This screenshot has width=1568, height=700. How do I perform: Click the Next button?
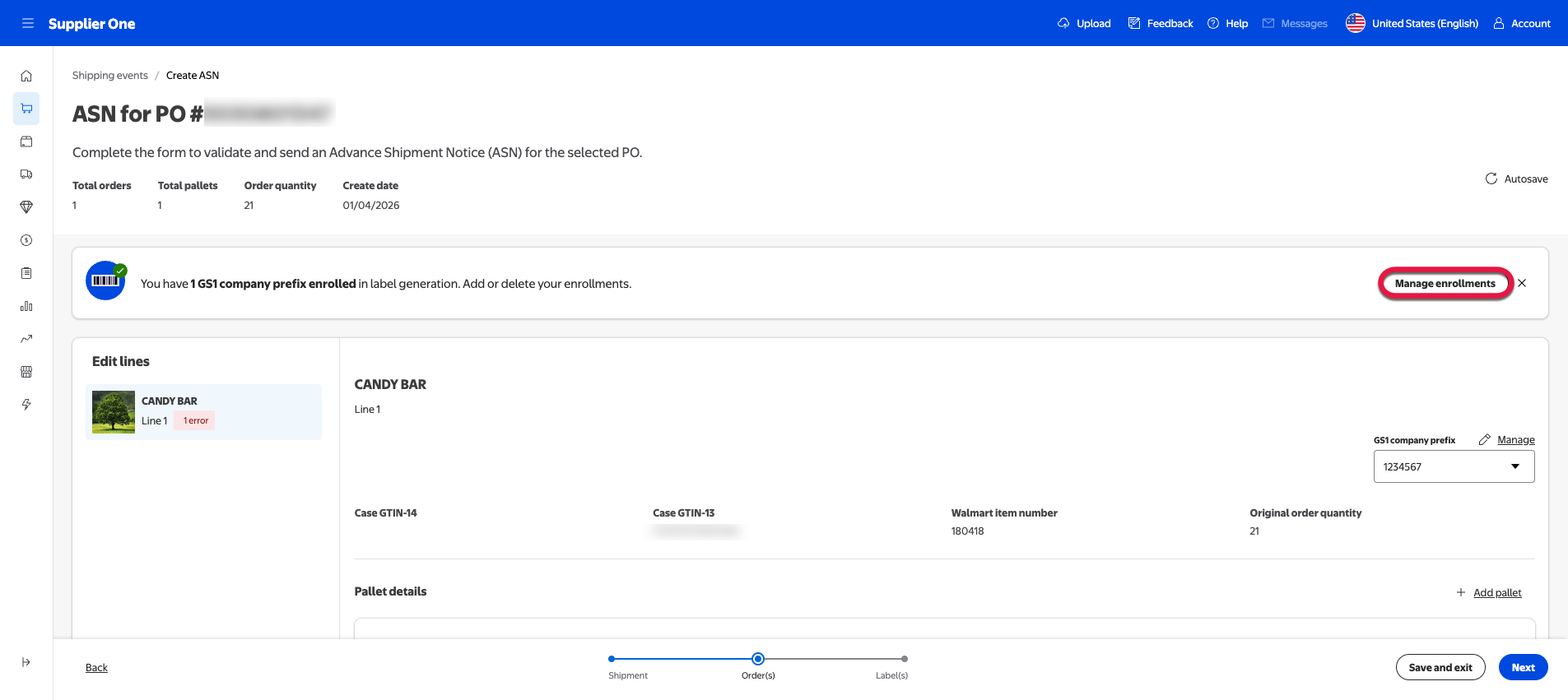click(x=1523, y=667)
